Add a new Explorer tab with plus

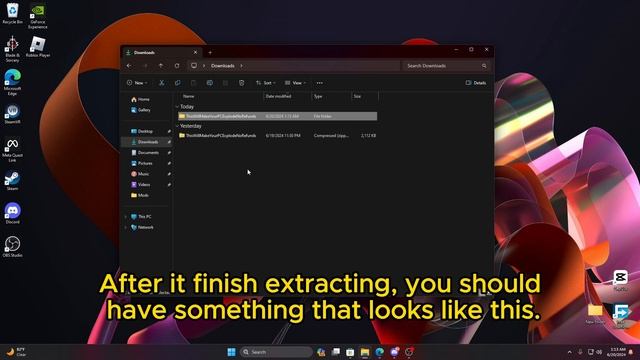pyautogui.click(x=210, y=52)
